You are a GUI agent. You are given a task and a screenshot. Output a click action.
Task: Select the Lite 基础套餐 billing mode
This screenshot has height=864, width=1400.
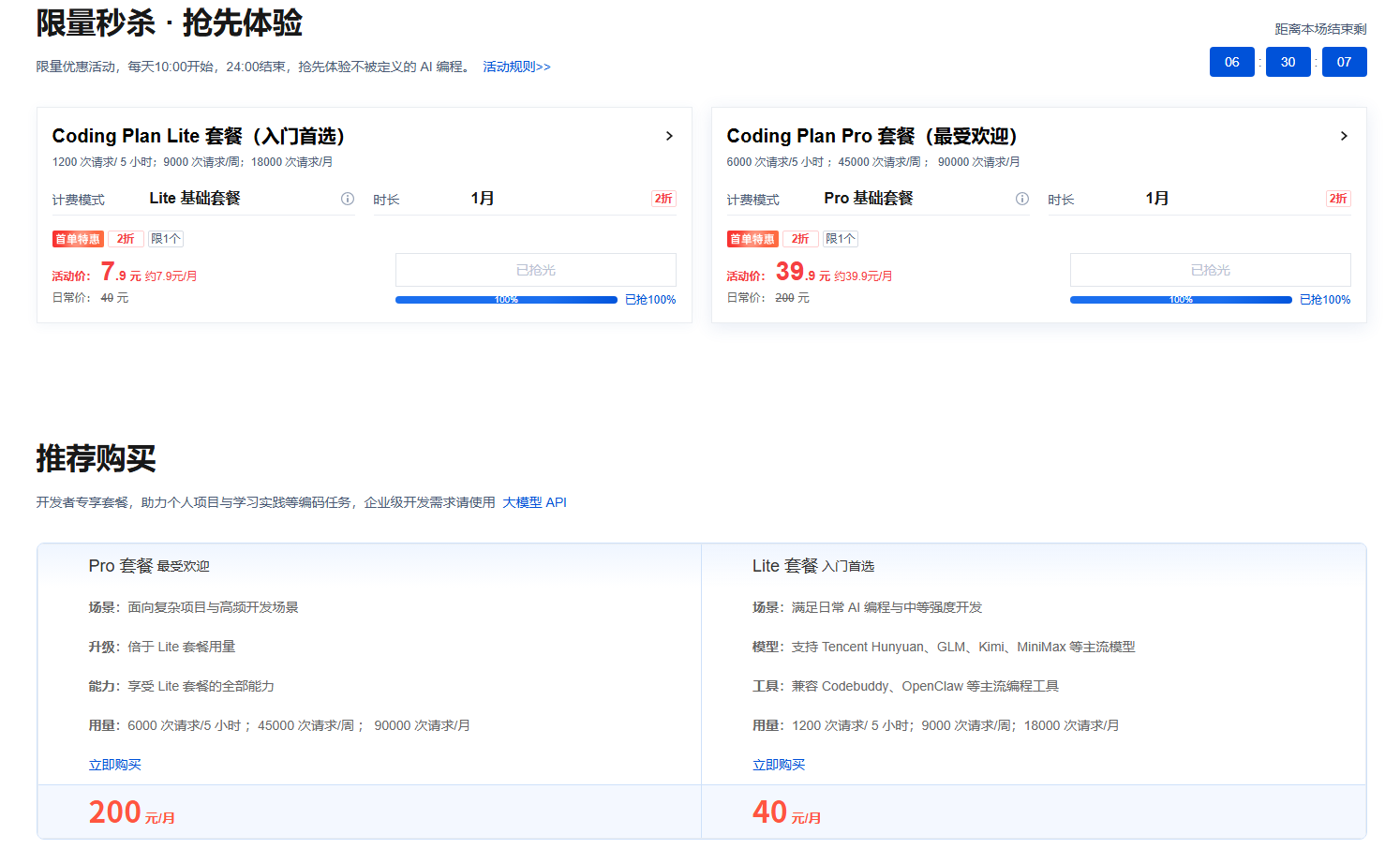point(195,199)
